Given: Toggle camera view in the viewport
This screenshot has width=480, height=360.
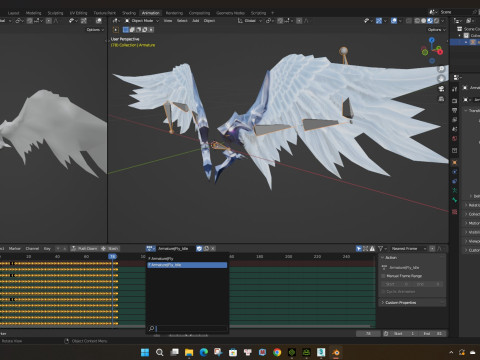Looking at the screenshot, I should [x=441, y=89].
